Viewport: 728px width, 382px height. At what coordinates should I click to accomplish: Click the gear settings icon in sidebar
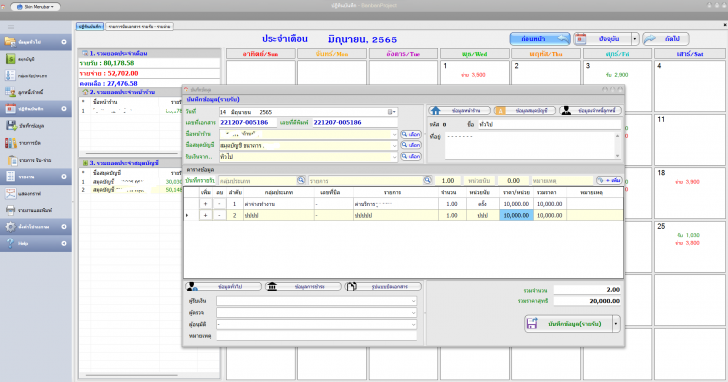coord(10,227)
